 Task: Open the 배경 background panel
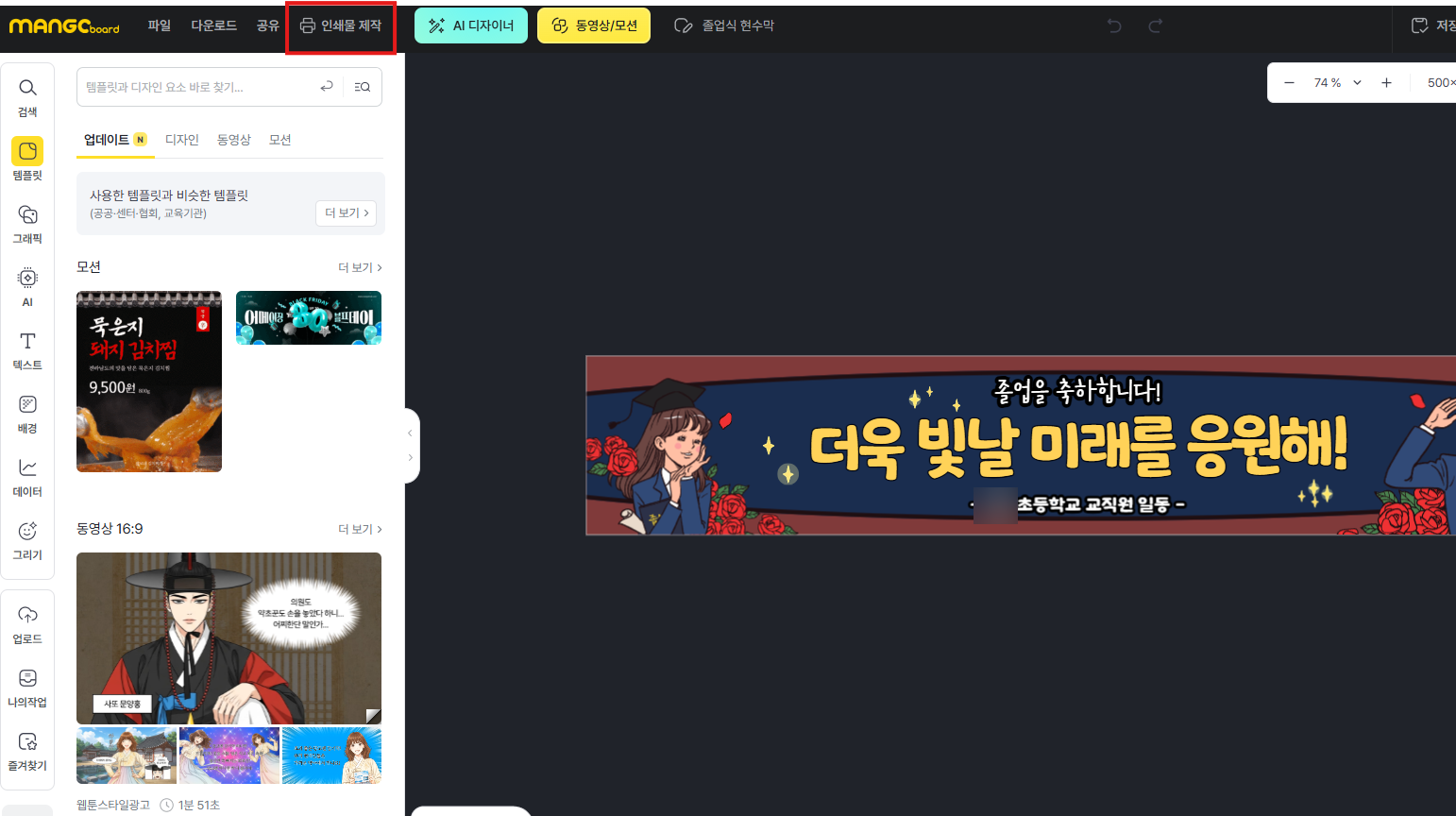point(27,414)
